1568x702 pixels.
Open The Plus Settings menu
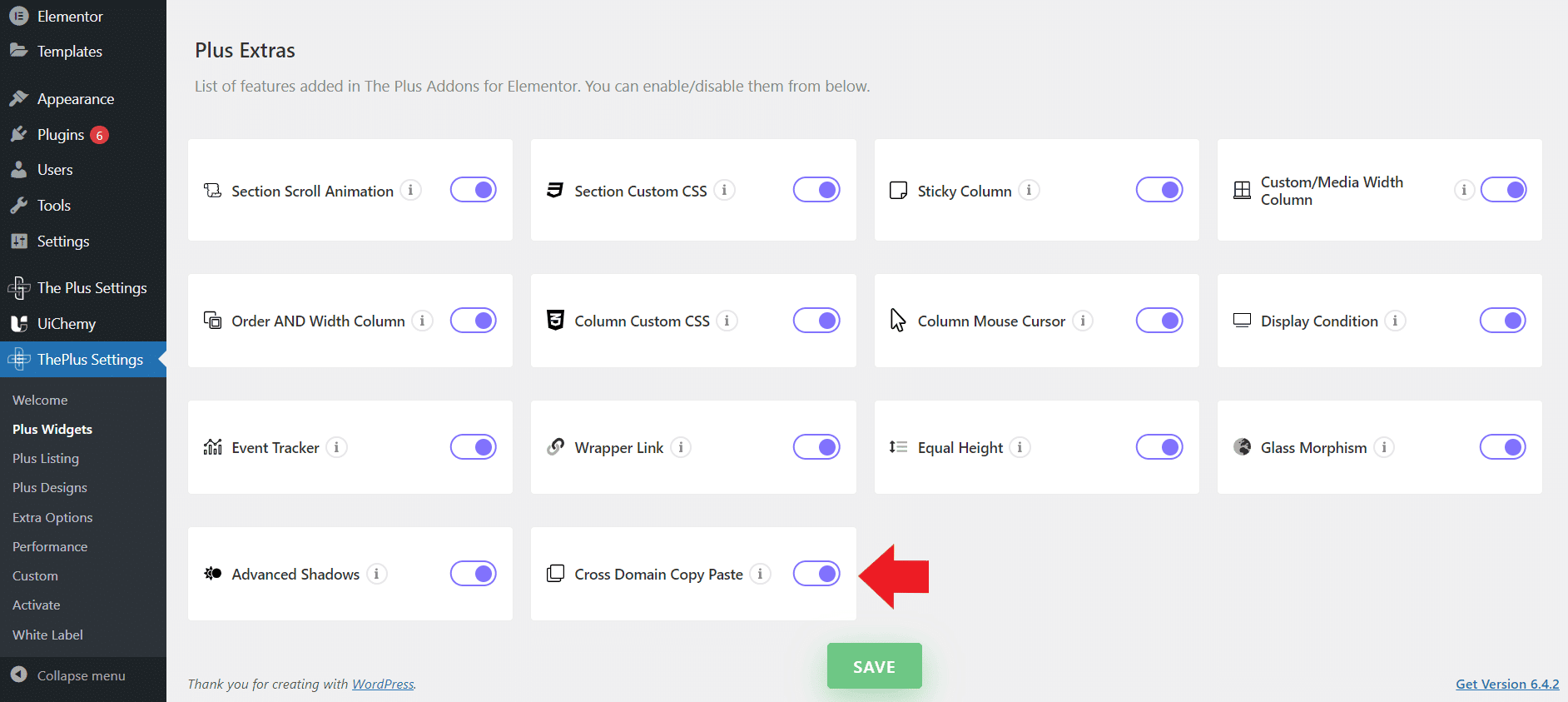83,288
